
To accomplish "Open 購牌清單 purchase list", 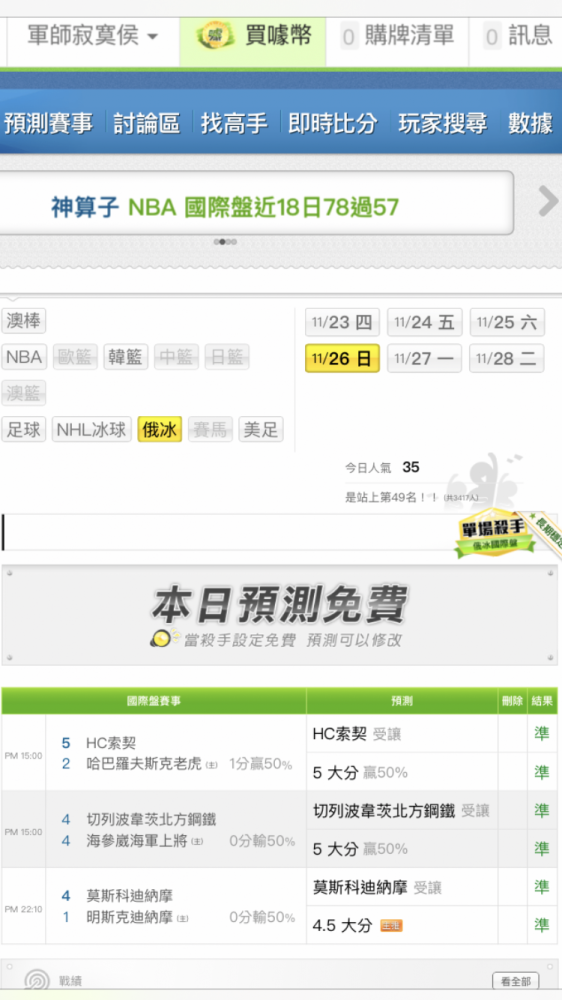I will pyautogui.click(x=397, y=36).
